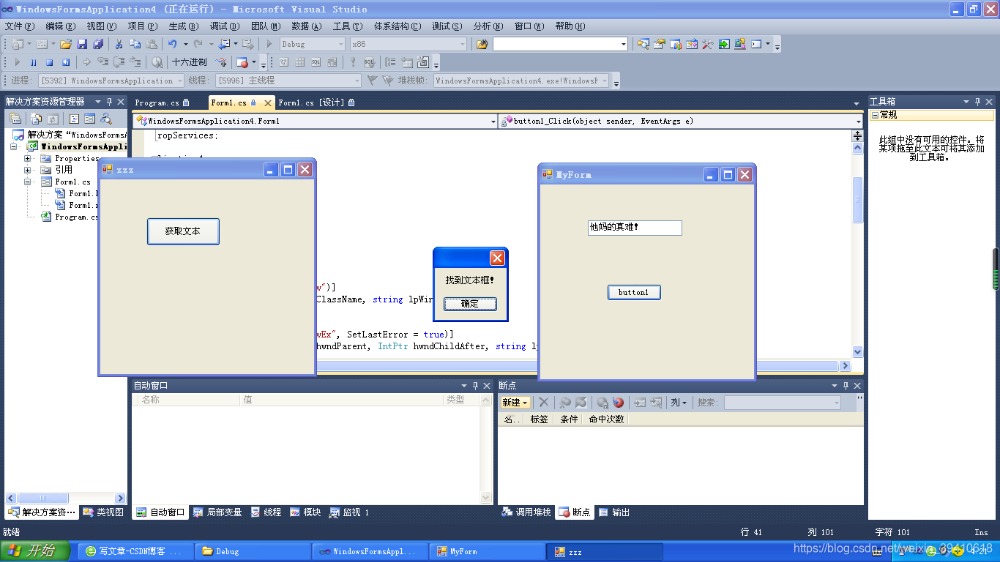Viewport: 1000px width, 562px height.
Task: Click the Save icon in the toolbar
Action: pyautogui.click(x=82, y=44)
